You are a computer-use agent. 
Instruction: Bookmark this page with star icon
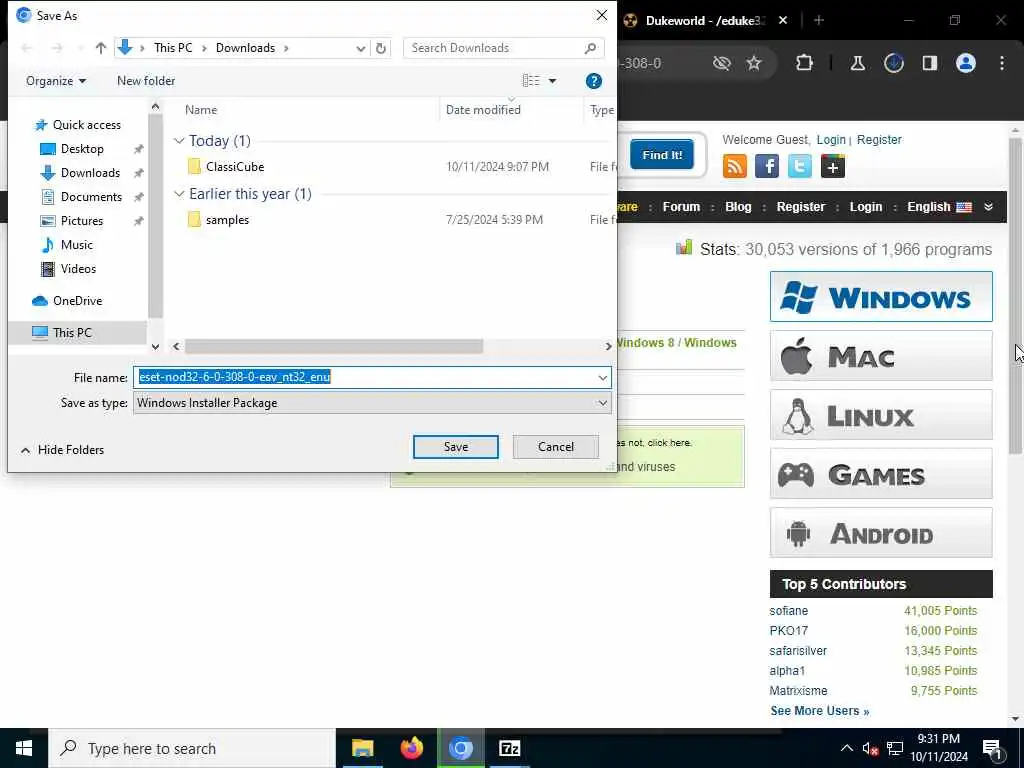click(754, 63)
